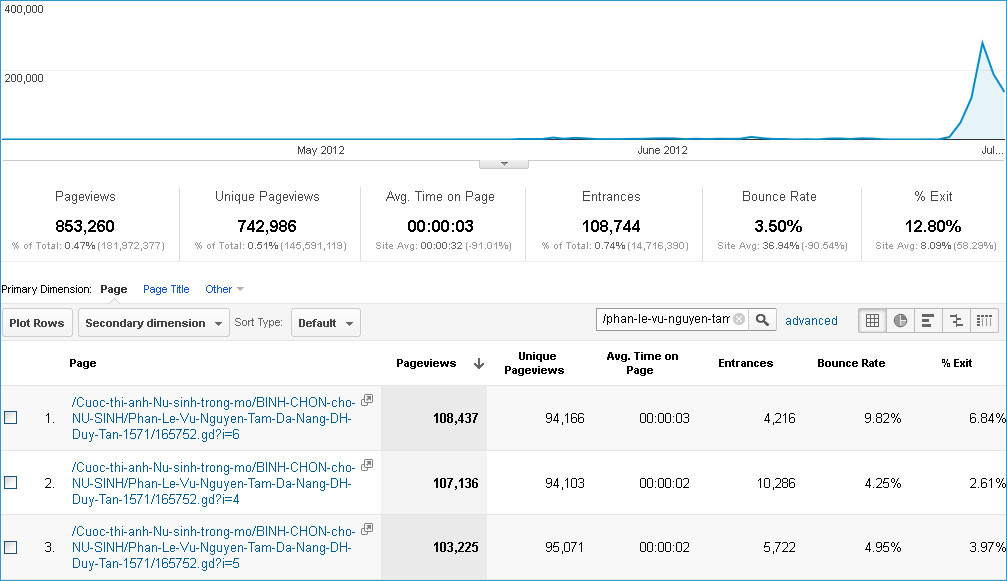
Task: Switch to the pie chart percentage view
Action: coord(900,320)
